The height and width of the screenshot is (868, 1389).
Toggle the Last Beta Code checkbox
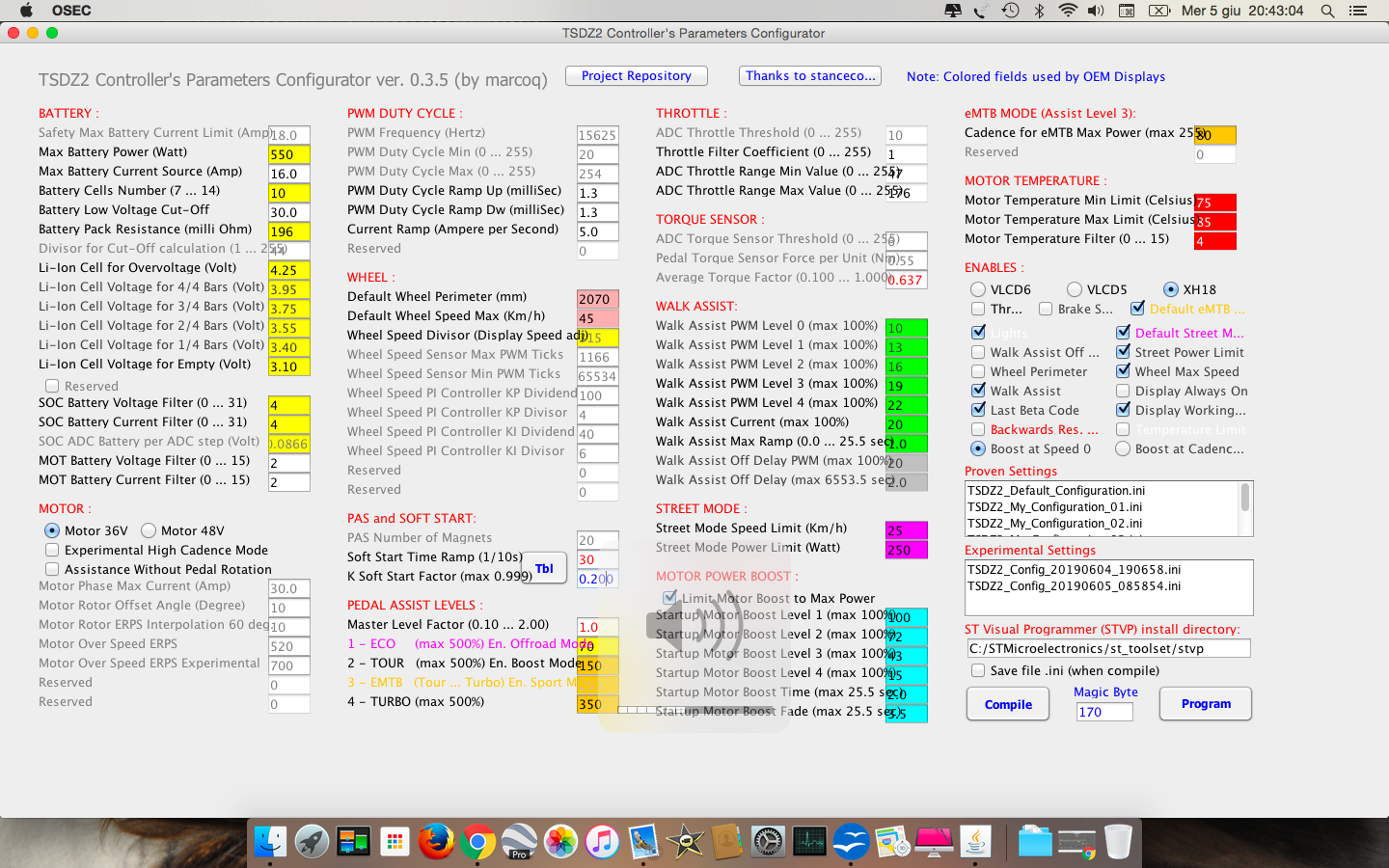978,410
